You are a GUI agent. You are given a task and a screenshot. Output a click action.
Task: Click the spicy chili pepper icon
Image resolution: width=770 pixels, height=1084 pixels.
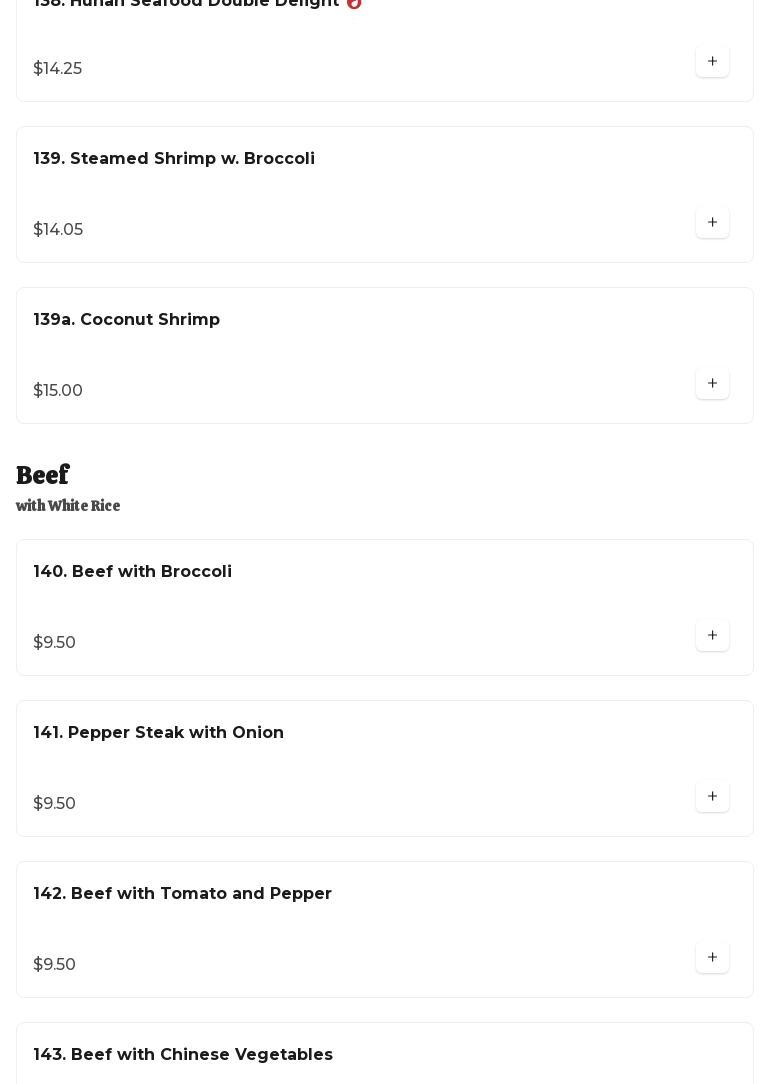pos(354,3)
